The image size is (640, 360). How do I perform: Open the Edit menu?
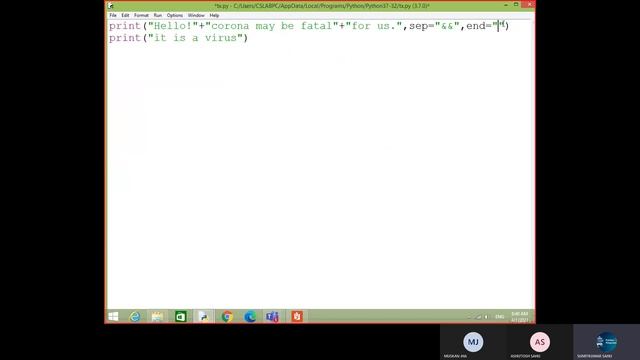click(125, 16)
